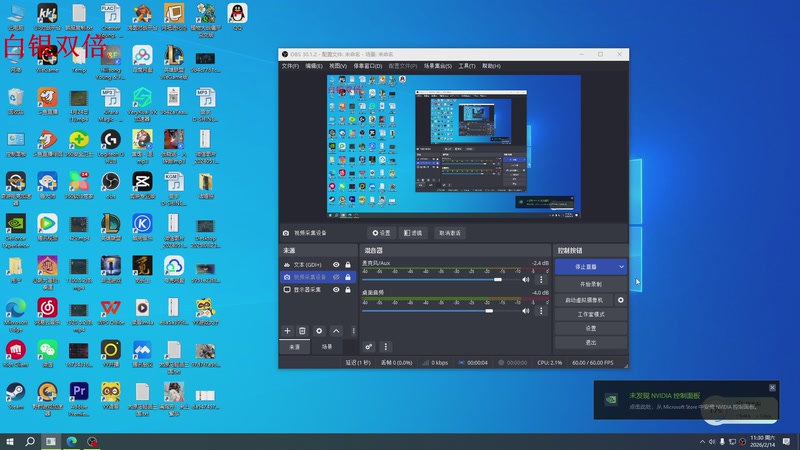Viewport: 800px width, 450px height.
Task: Show the 视频采集设备 source via eye icon
Action: (336, 277)
